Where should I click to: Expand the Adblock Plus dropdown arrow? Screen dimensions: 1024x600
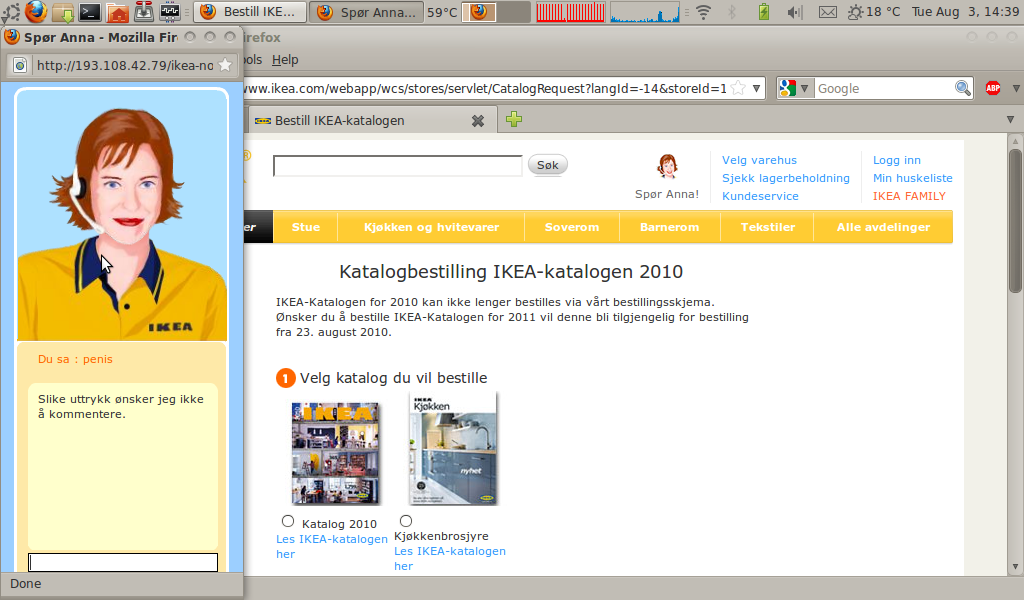point(1016,88)
